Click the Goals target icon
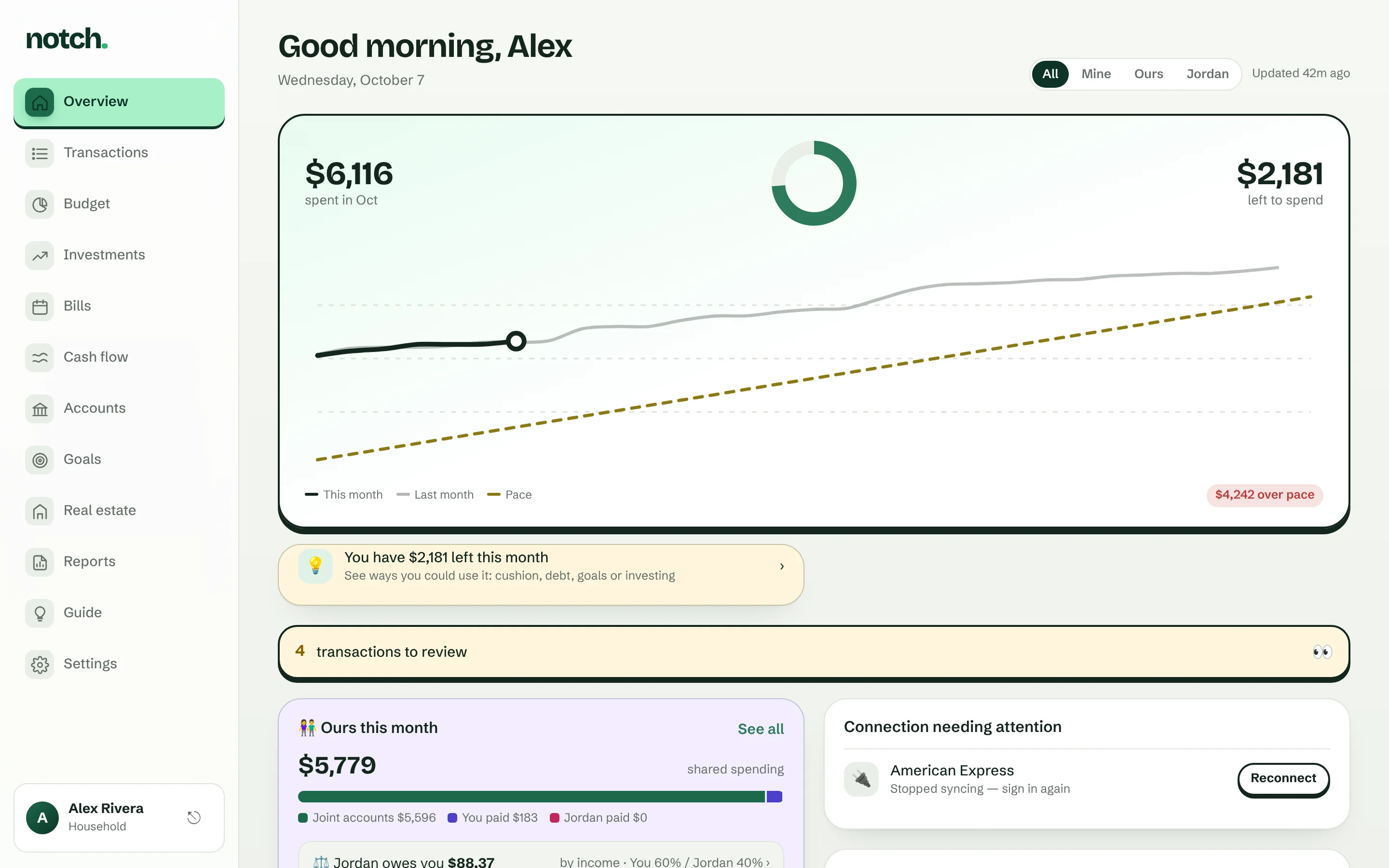This screenshot has height=868, width=1389. (40, 460)
